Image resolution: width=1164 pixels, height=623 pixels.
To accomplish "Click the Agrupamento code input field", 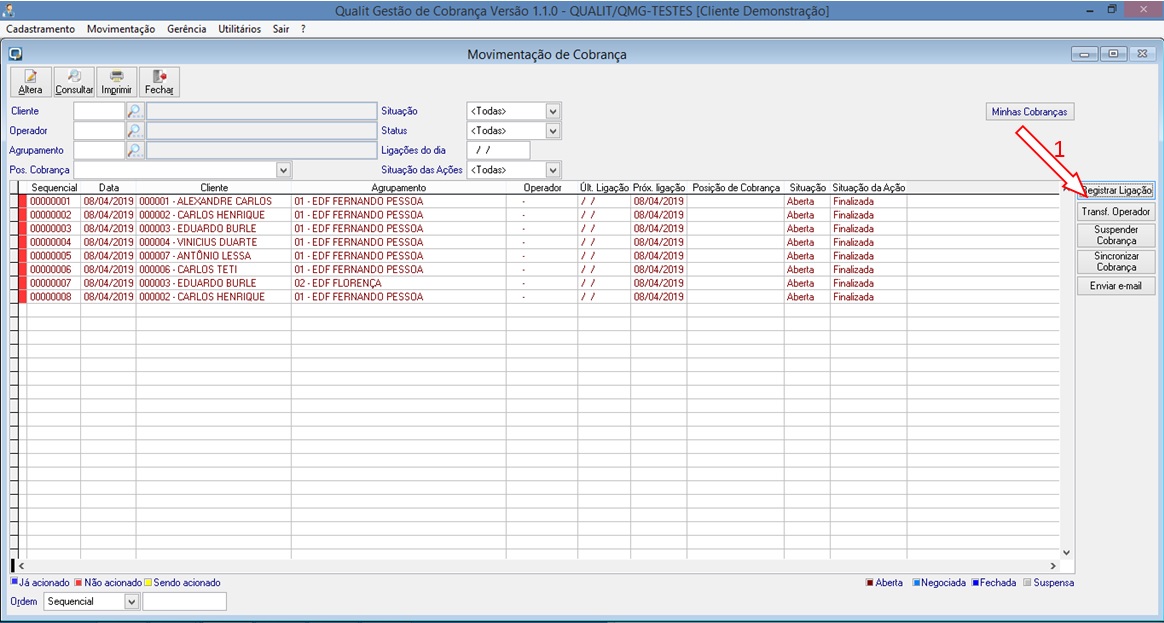I will [99, 150].
